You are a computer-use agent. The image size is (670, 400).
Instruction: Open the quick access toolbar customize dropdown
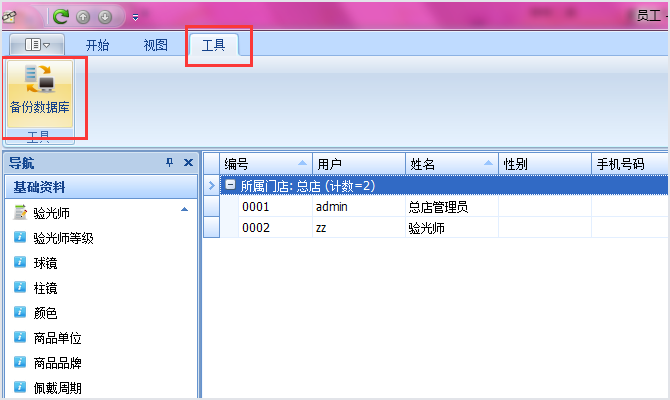click(135, 18)
